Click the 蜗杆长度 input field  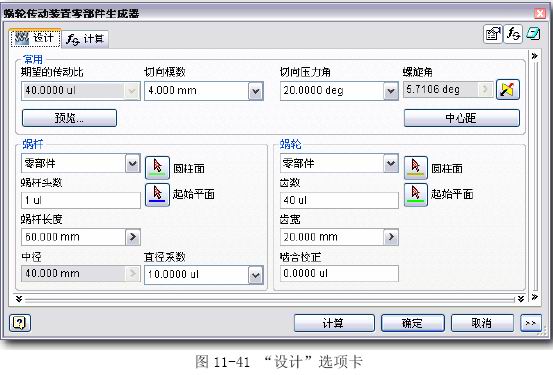coord(73,237)
